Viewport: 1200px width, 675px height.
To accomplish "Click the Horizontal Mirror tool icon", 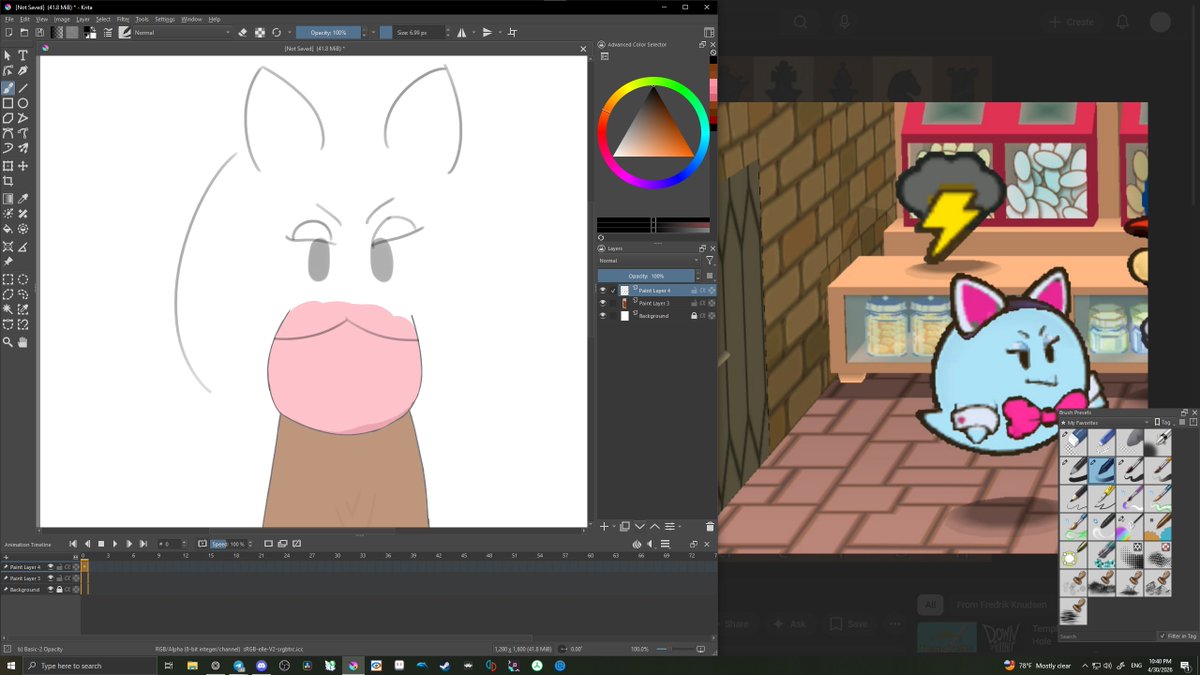I will point(461,32).
